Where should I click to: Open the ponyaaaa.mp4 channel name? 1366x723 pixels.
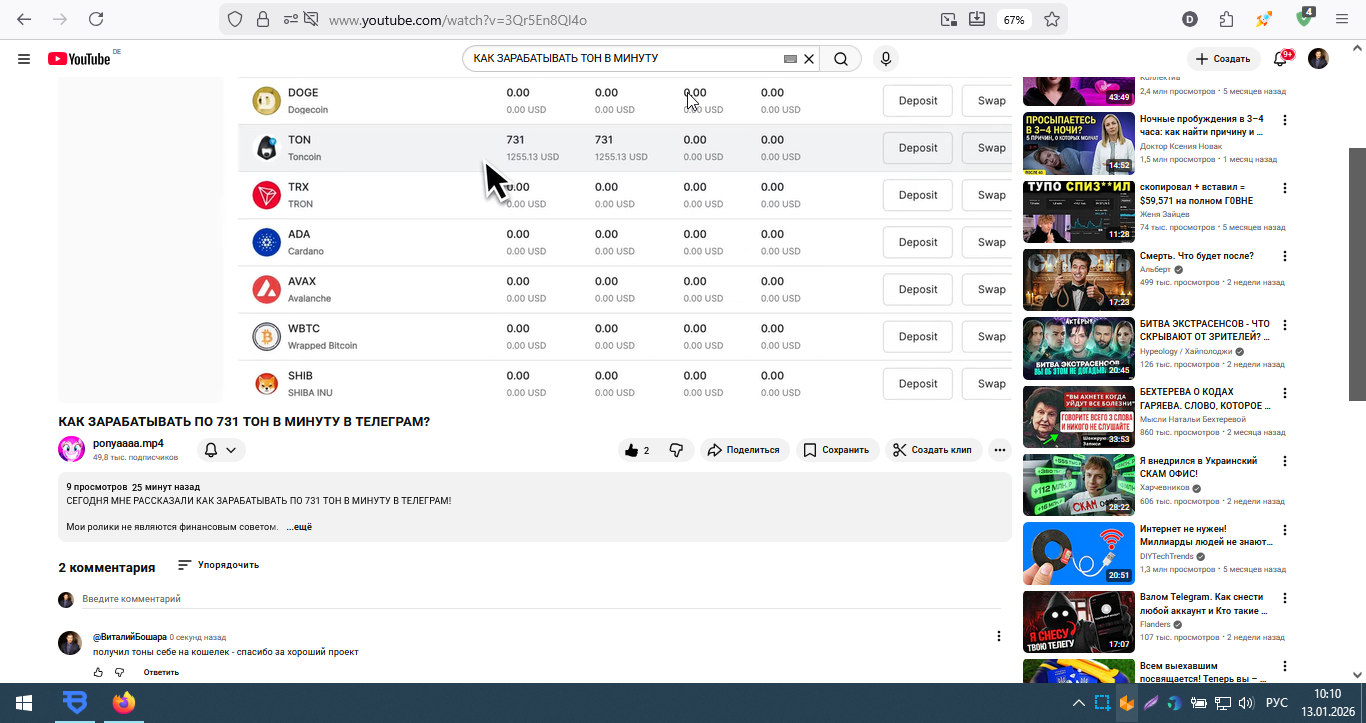[128, 443]
